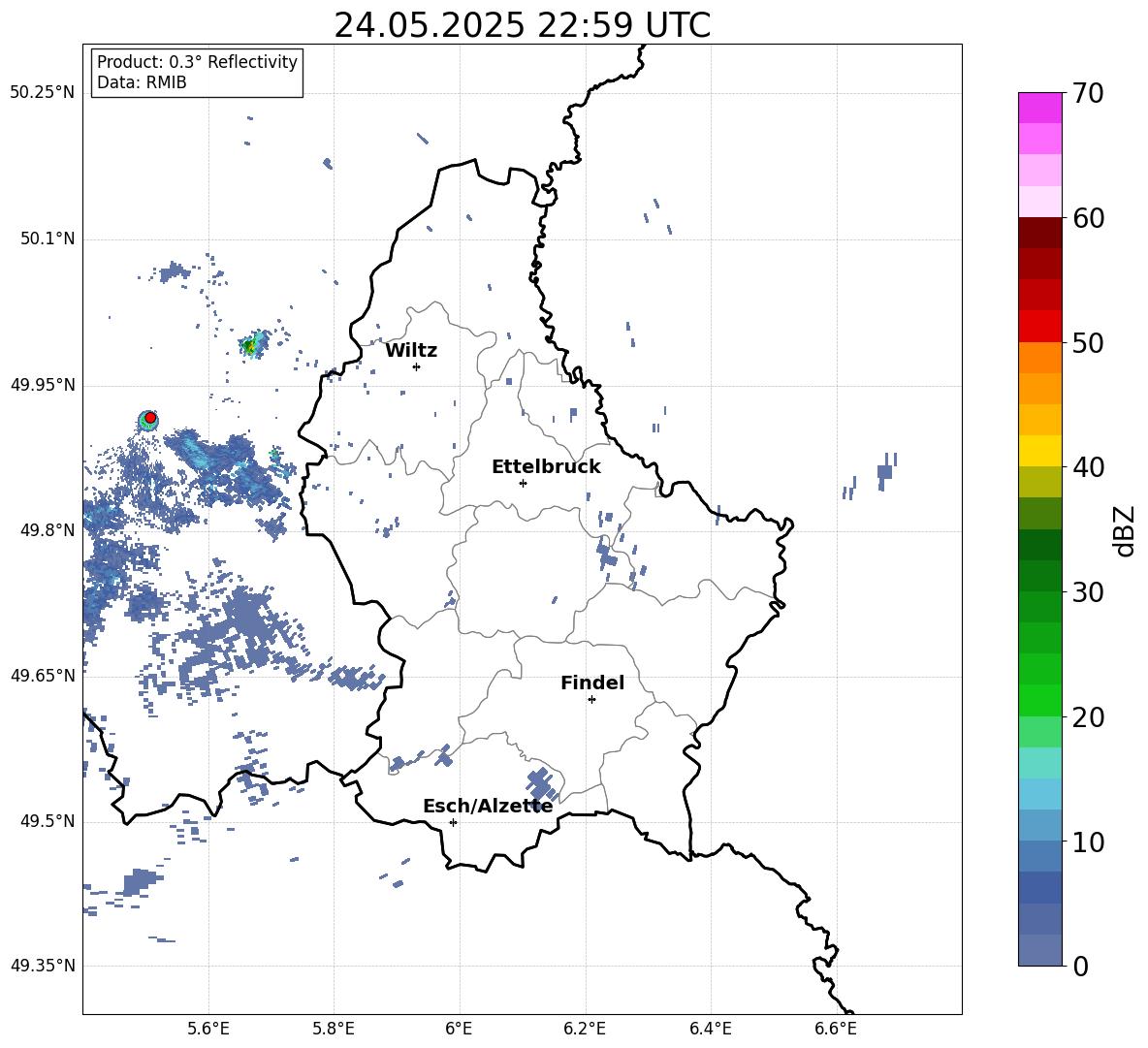Click the 49.5°N latitude label

(48, 821)
